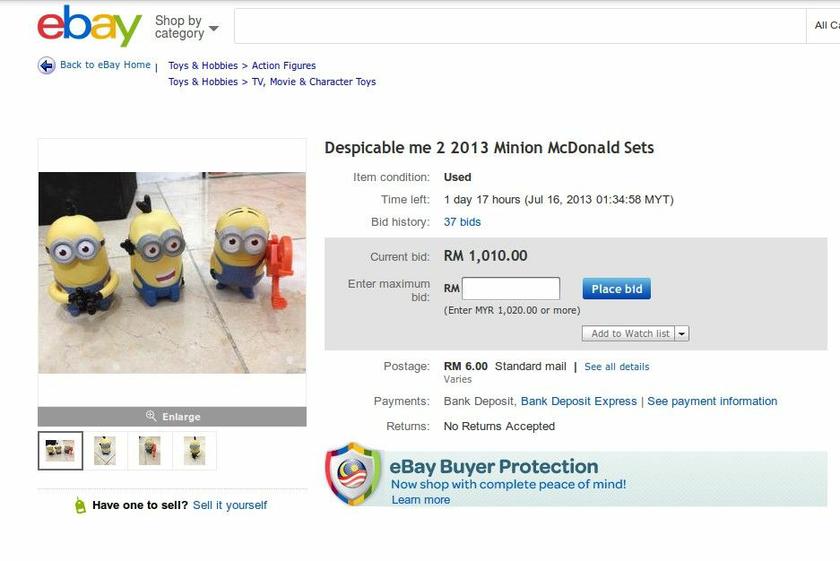Viewport: 840px width, 561px height.
Task: Click the green sell tag icon
Action: point(80,505)
